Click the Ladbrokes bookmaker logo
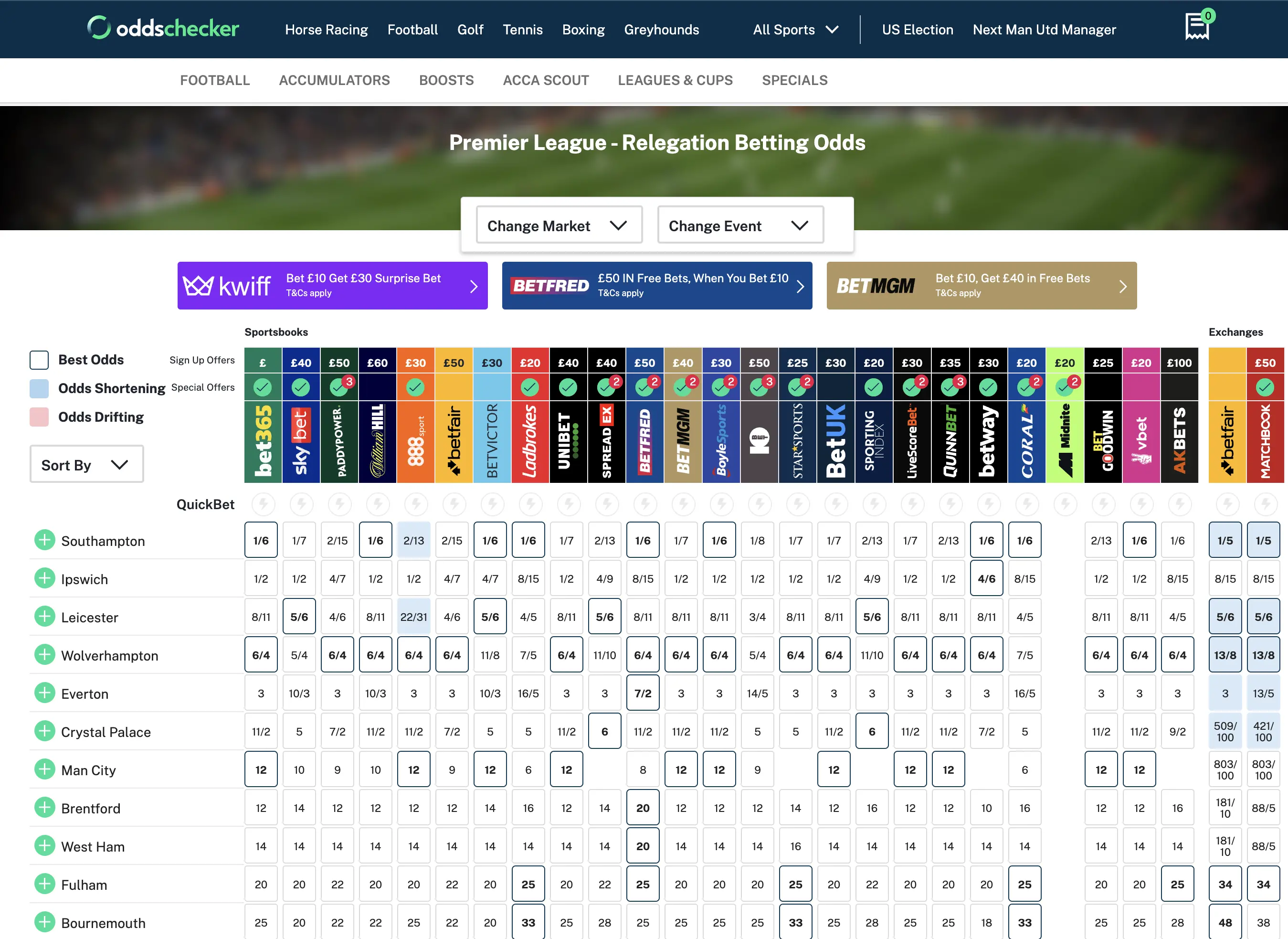This screenshot has width=1288, height=939. pos(529,442)
